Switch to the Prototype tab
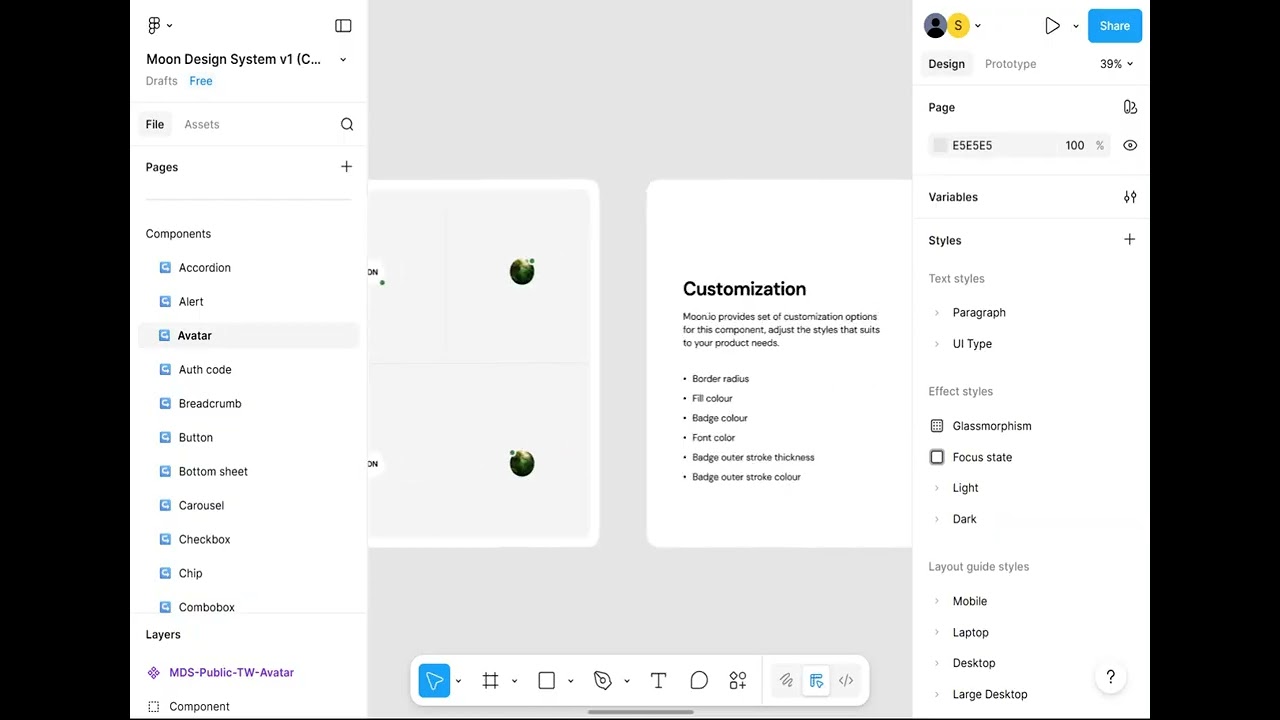 (1010, 64)
